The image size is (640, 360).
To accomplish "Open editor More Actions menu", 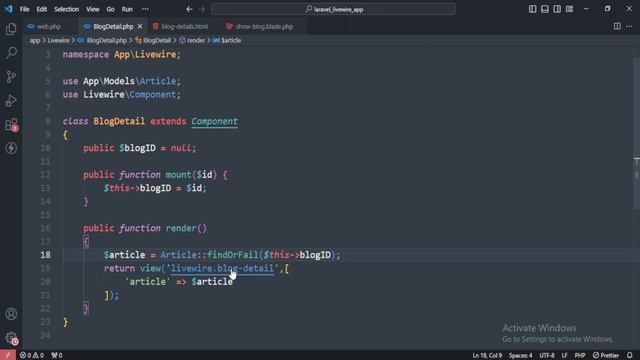I will point(629,26).
